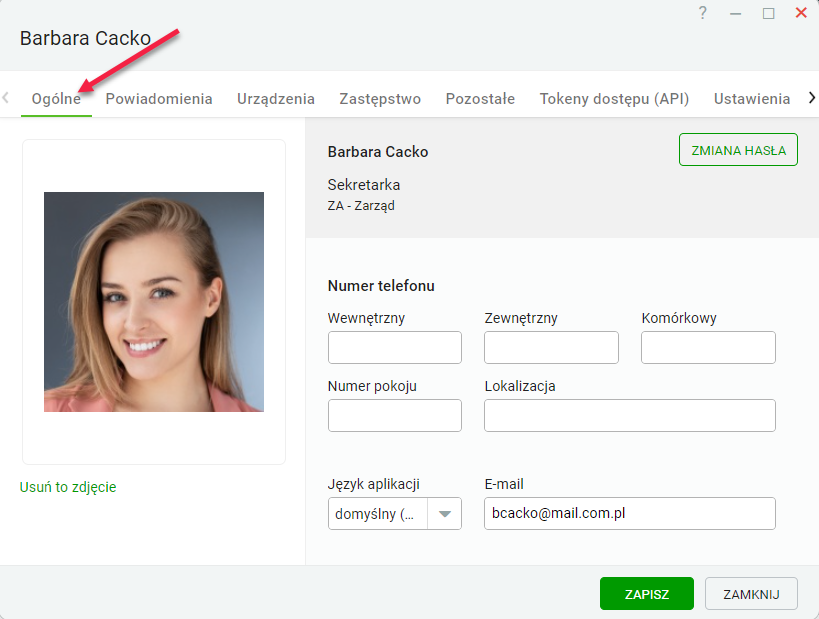Image resolution: width=819 pixels, height=619 pixels.
Task: Close the window with red X
Action: point(801,13)
